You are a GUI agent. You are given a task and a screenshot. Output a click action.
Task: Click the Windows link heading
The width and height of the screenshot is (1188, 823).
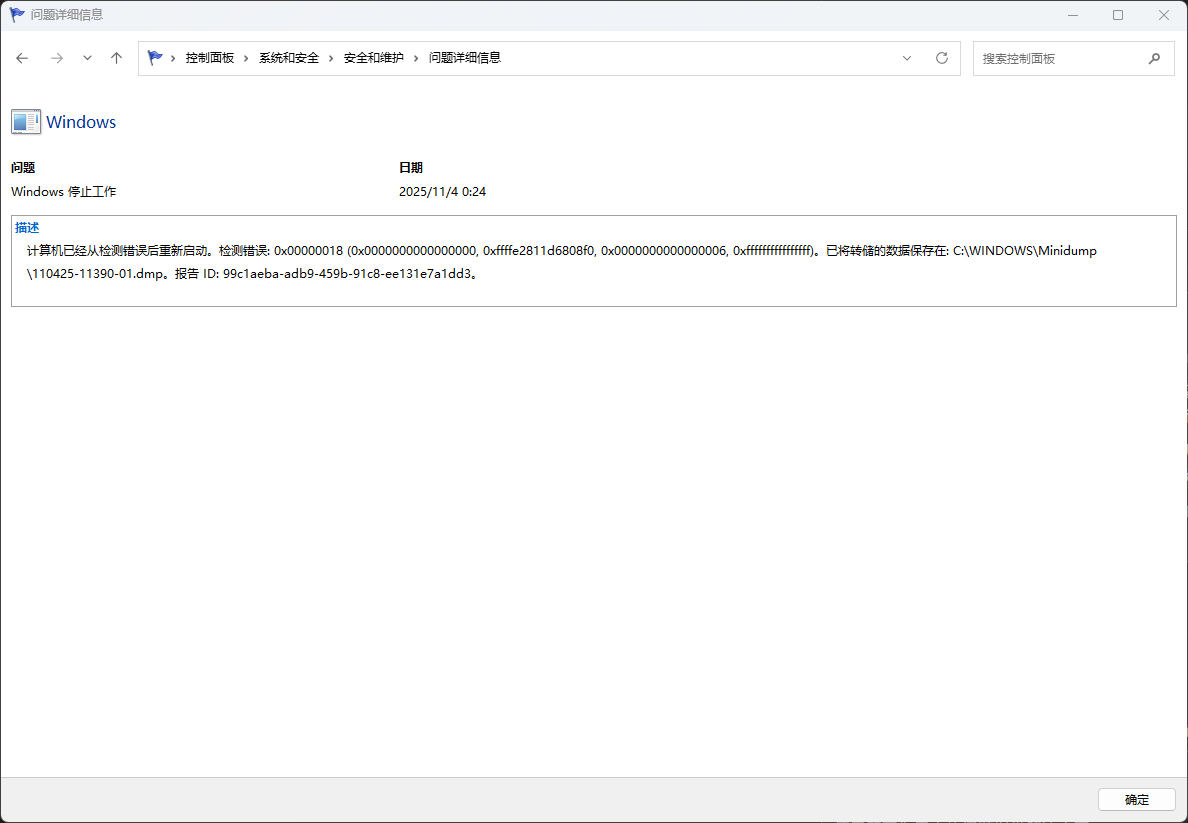(x=80, y=121)
